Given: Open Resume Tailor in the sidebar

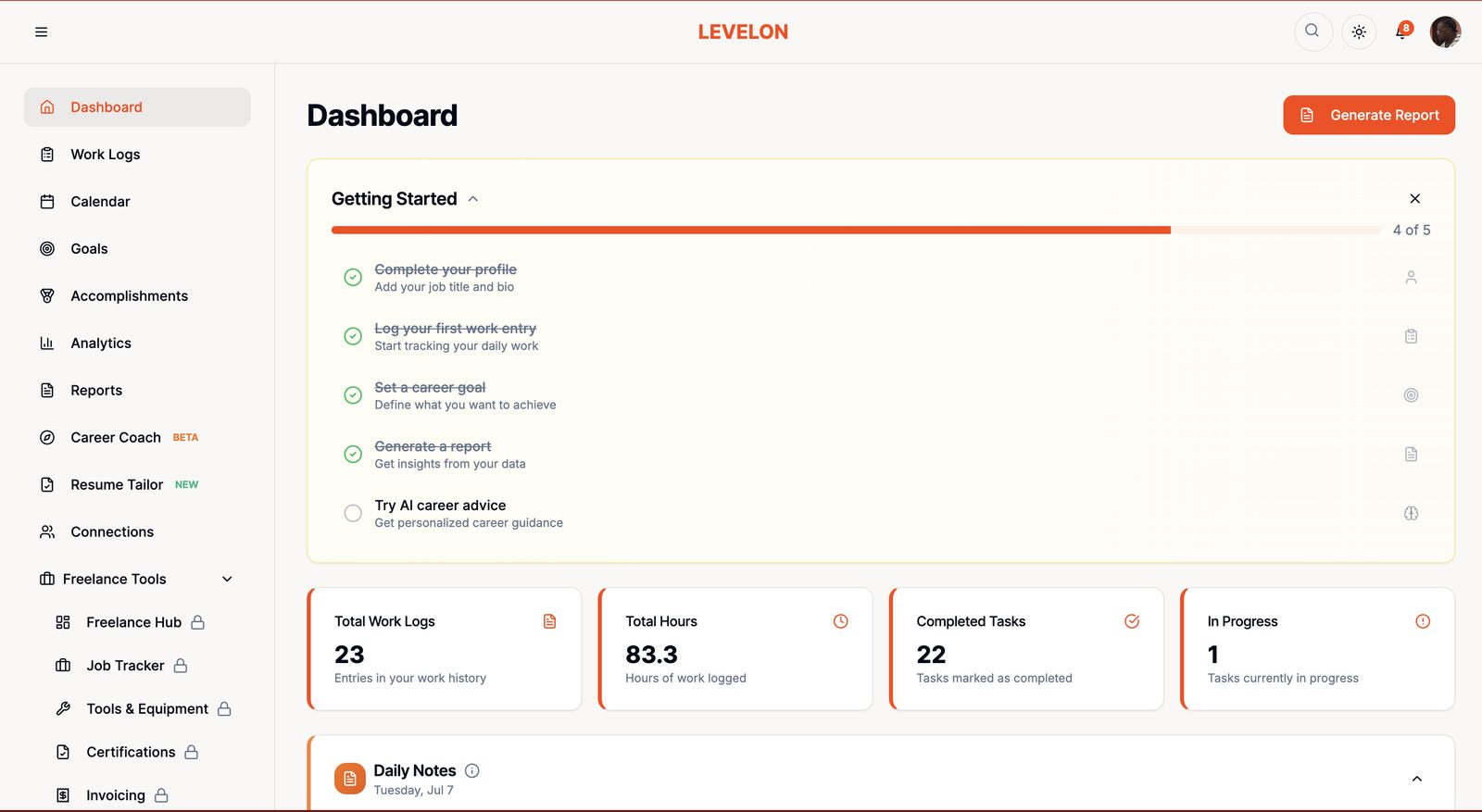Looking at the screenshot, I should [137, 485].
